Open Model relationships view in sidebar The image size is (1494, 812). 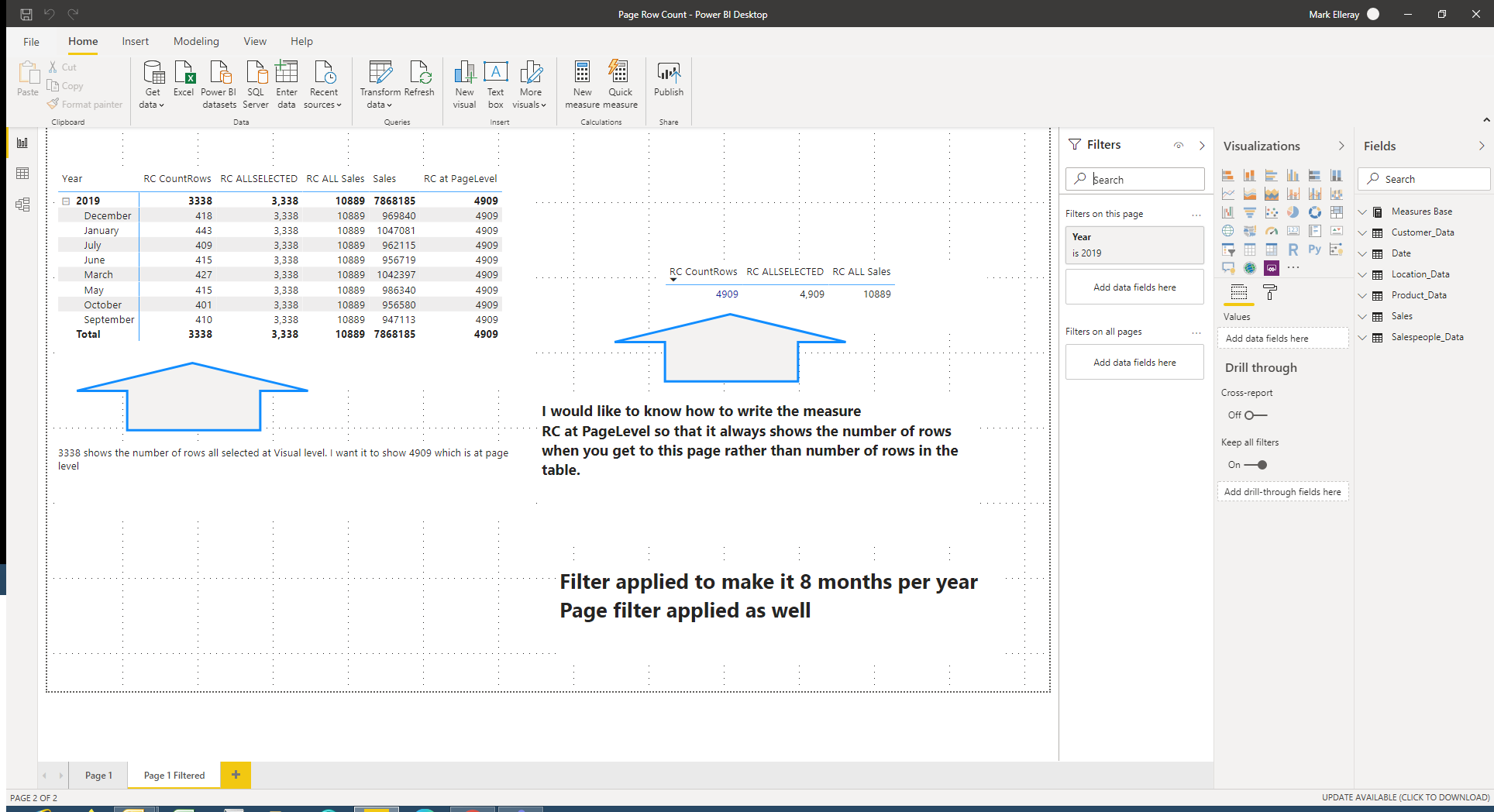click(22, 205)
